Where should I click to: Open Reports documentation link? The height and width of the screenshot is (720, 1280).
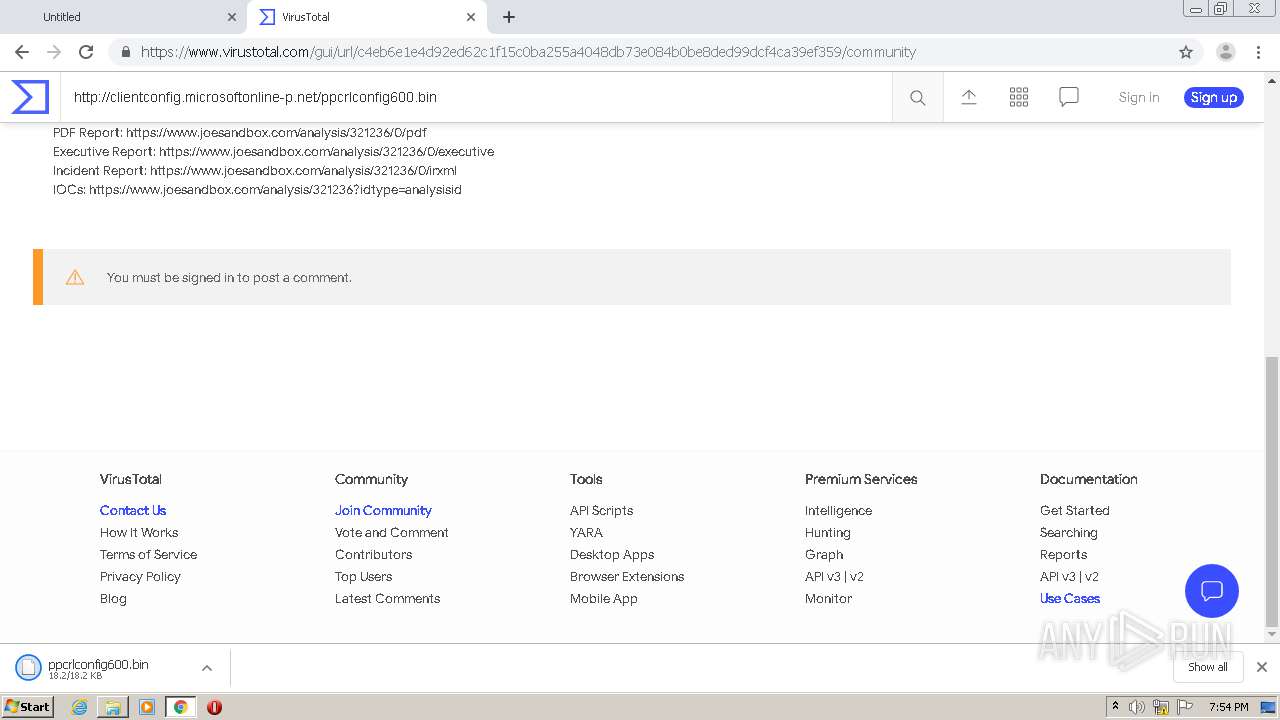click(1063, 554)
